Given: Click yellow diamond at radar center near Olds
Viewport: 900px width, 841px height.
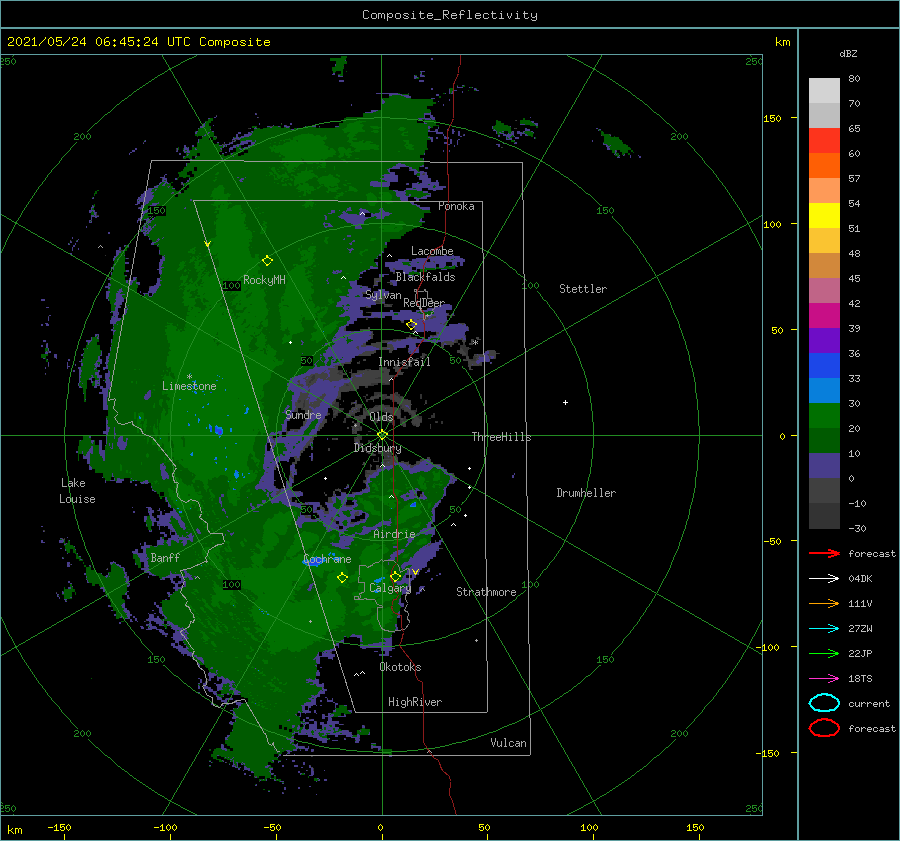Looking at the screenshot, I should tap(382, 435).
